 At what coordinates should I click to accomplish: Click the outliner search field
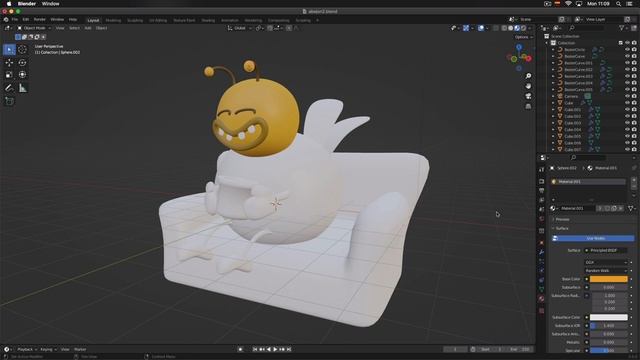(587, 28)
